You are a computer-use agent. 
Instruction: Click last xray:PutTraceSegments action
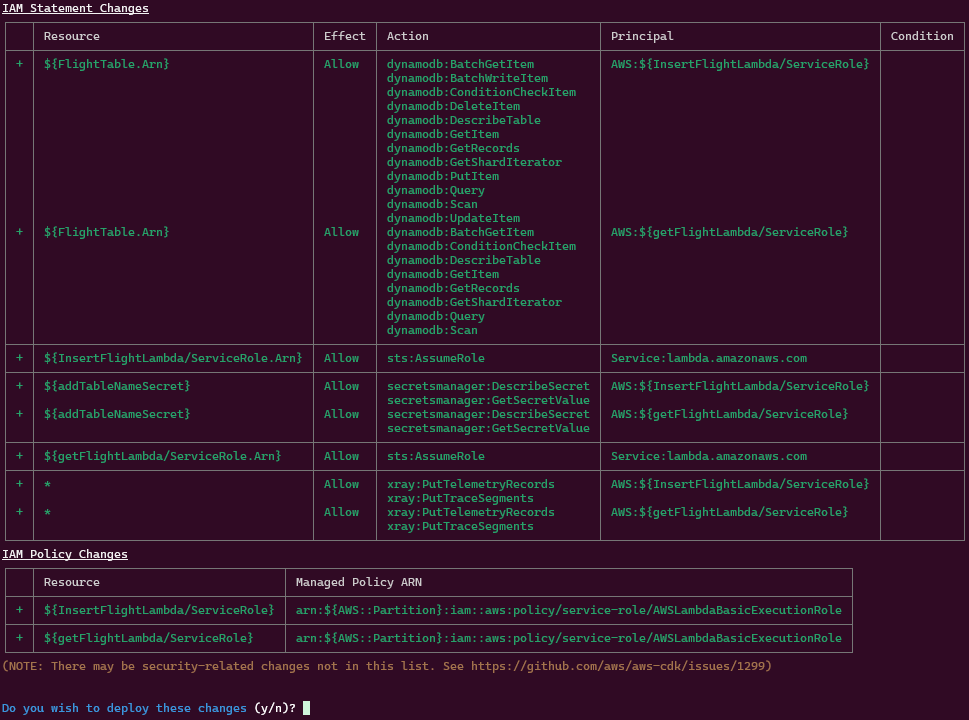point(460,526)
